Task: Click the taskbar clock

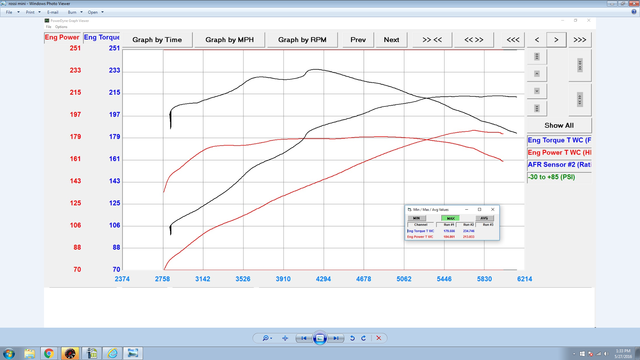Action: (x=623, y=354)
